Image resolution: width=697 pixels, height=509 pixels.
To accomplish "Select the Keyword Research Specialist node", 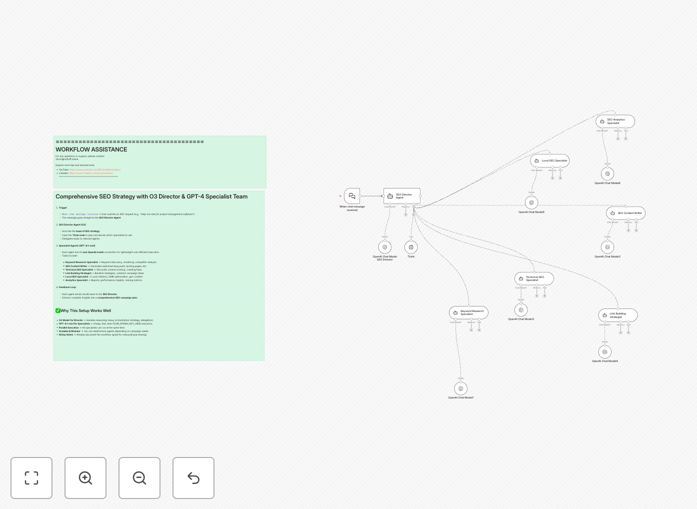I will tap(469, 313).
